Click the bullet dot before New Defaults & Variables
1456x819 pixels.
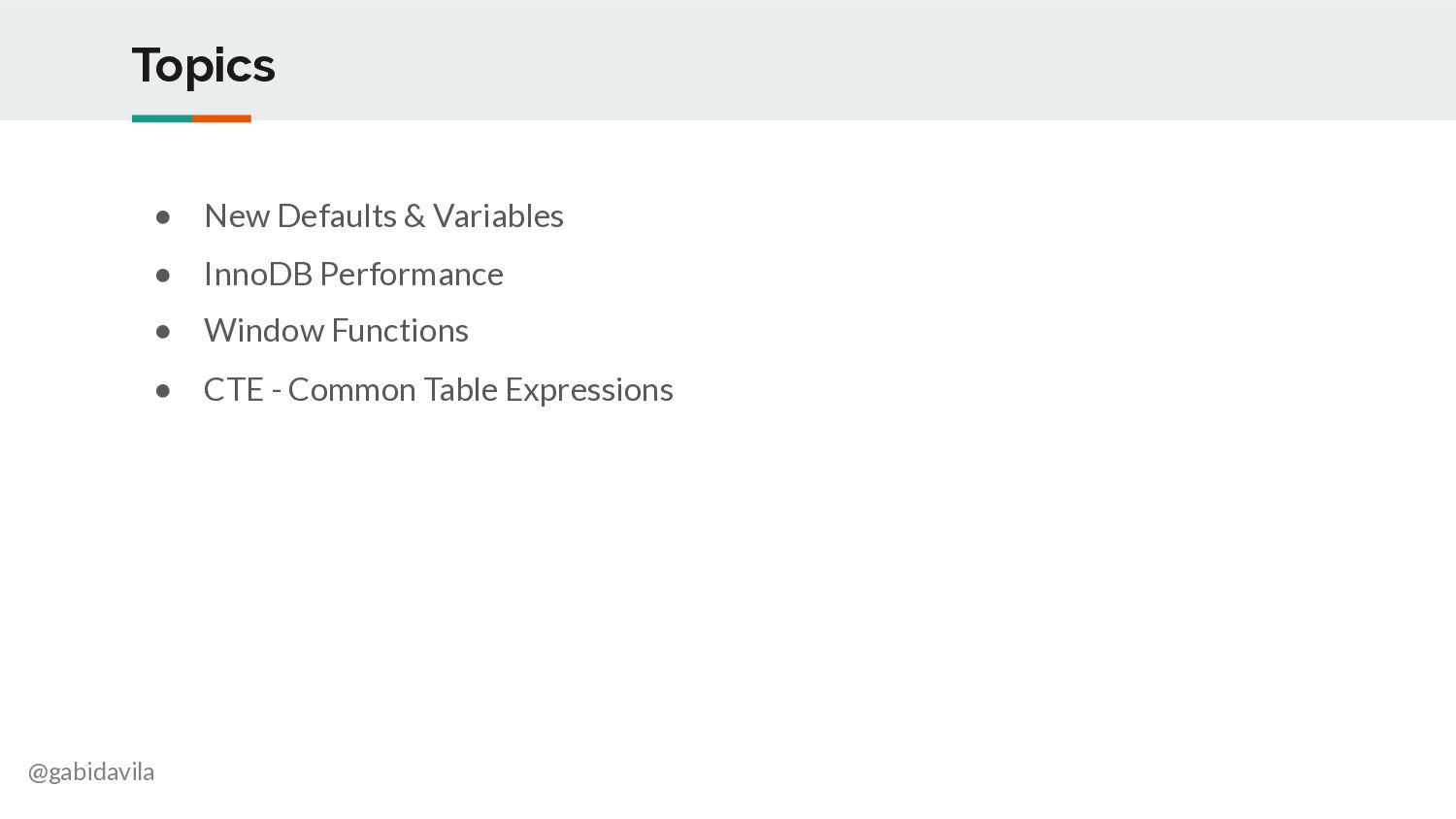click(x=163, y=217)
